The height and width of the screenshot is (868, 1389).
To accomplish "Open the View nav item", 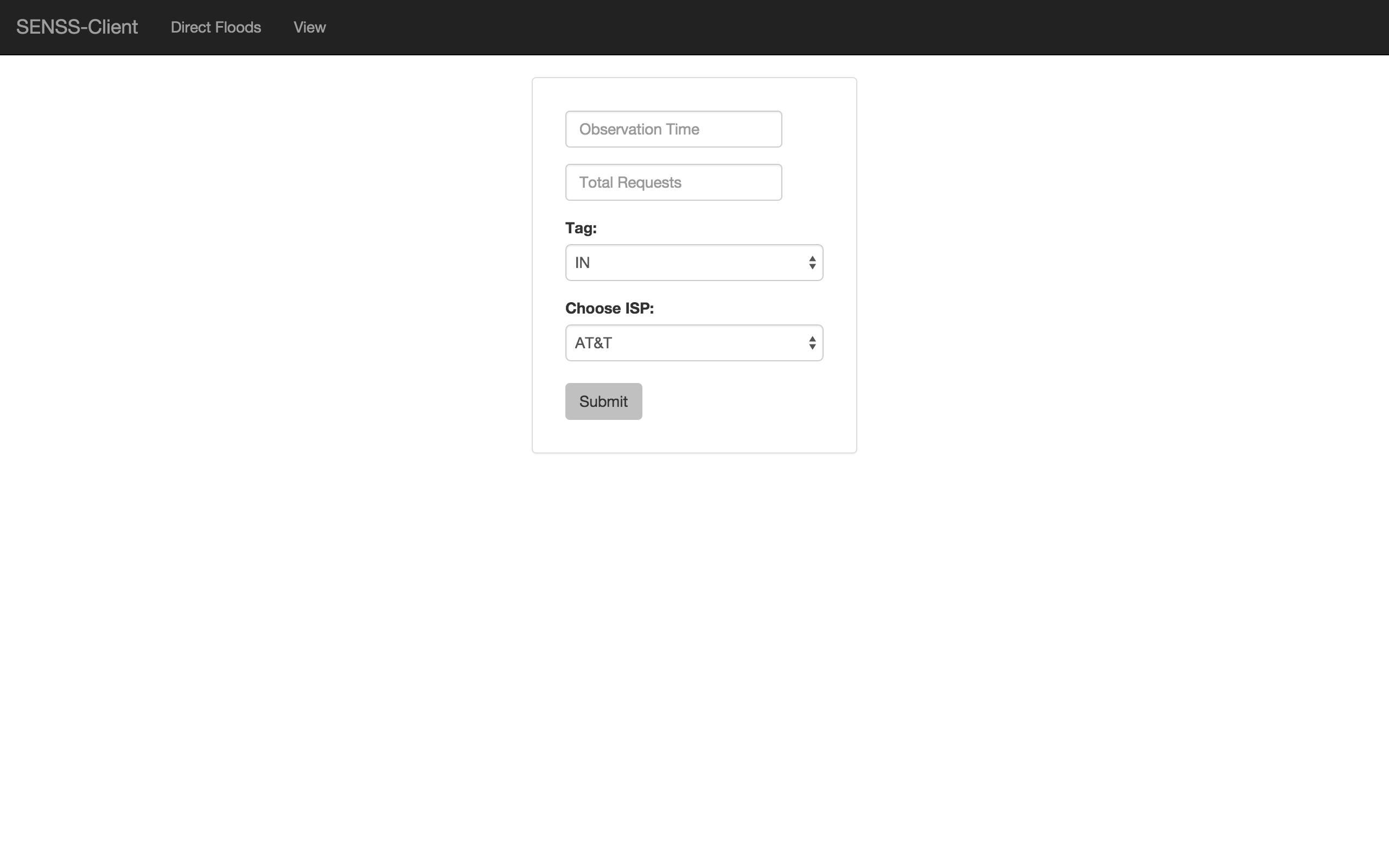I will (309, 27).
